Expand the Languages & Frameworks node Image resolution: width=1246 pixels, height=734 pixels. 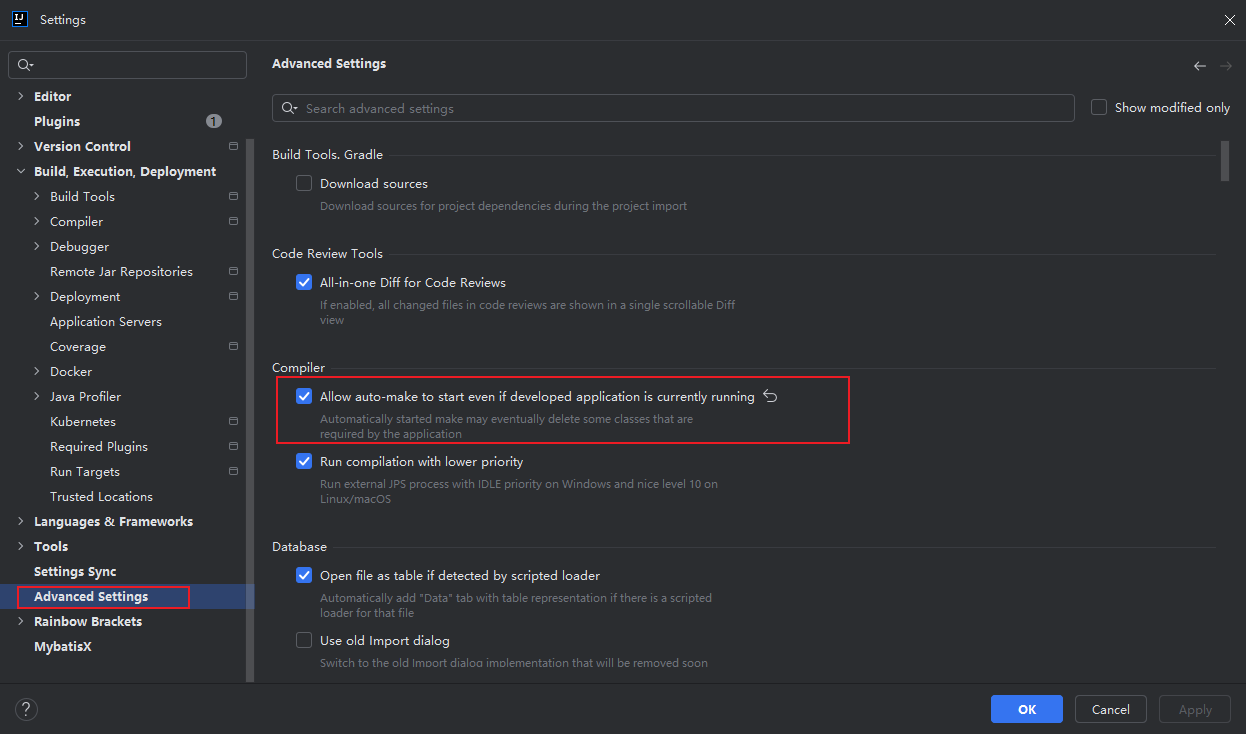[x=21, y=521]
